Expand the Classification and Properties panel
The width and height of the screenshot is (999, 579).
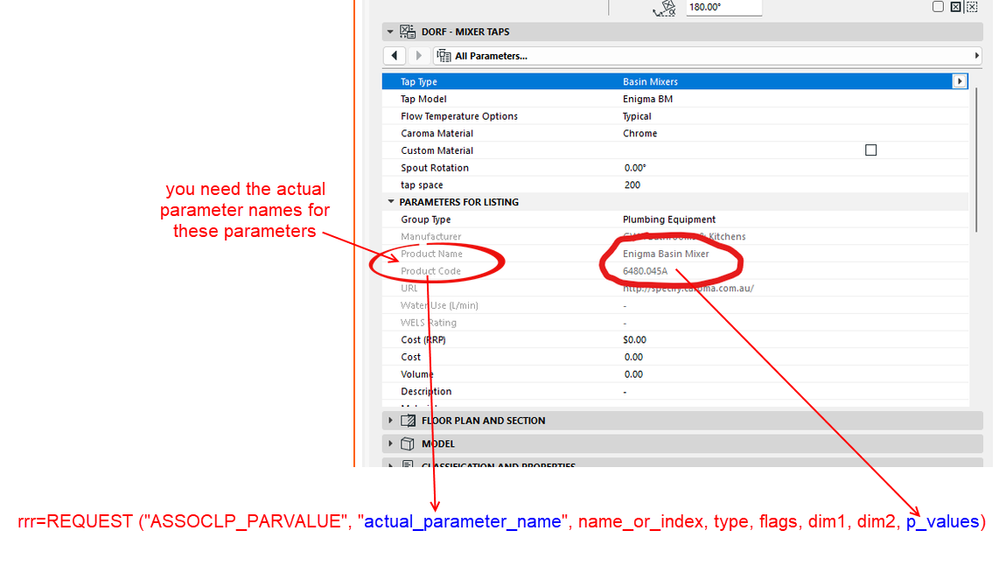point(391,465)
